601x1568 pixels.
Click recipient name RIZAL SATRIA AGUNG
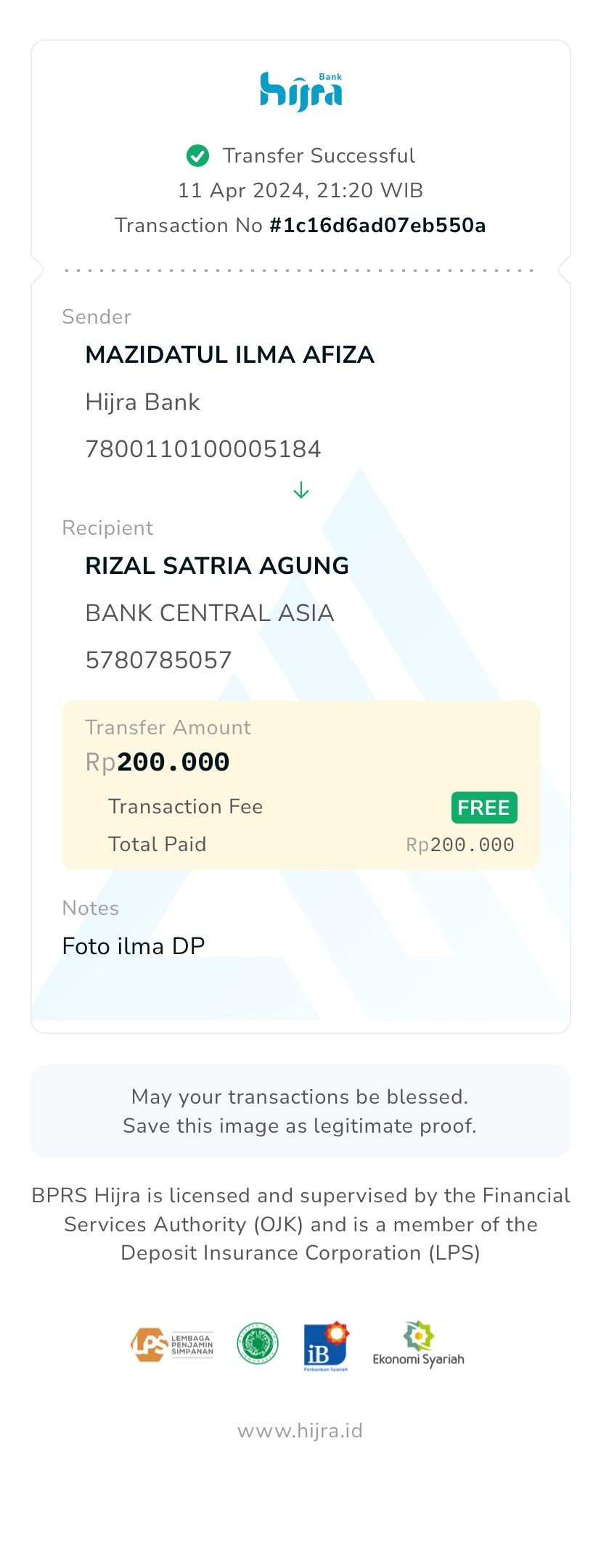pos(217,566)
